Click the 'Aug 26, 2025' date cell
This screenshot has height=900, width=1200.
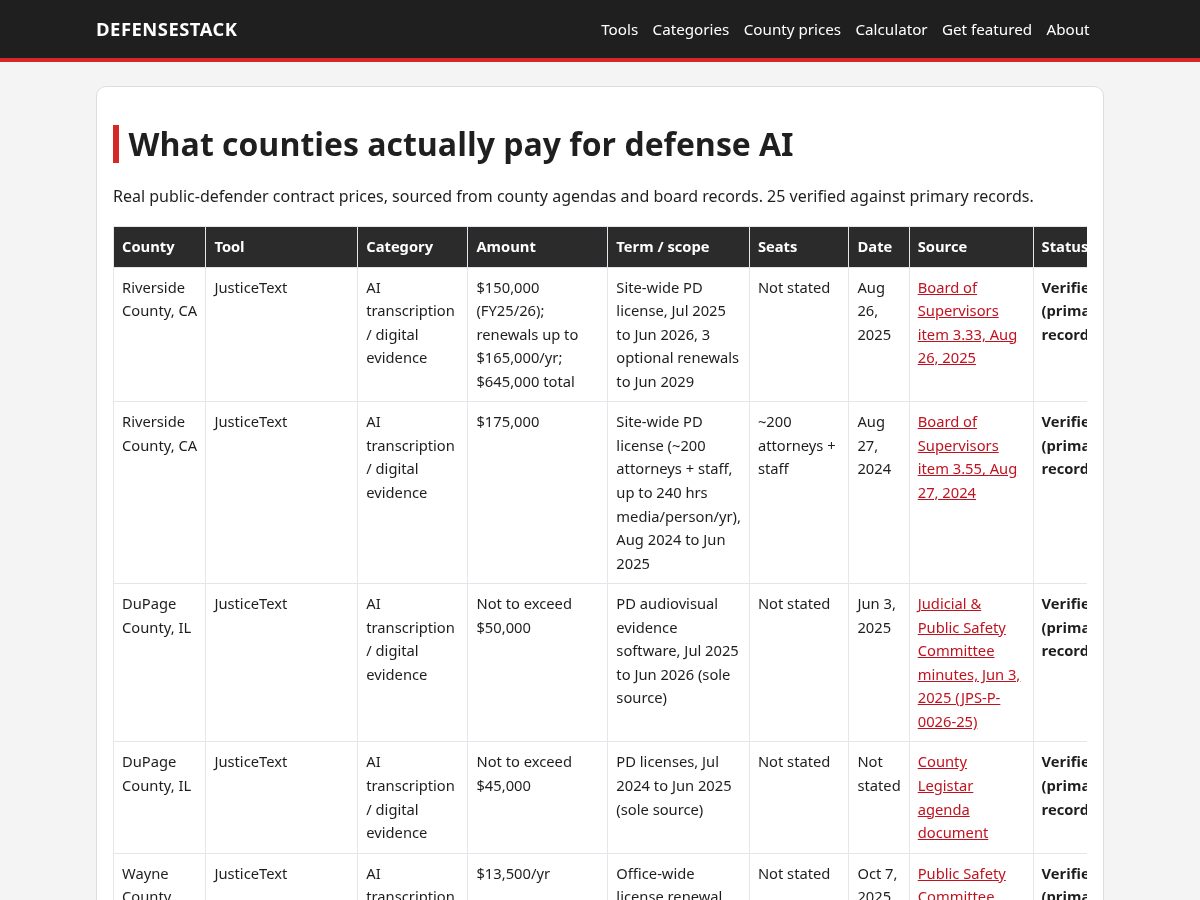pyautogui.click(x=879, y=335)
